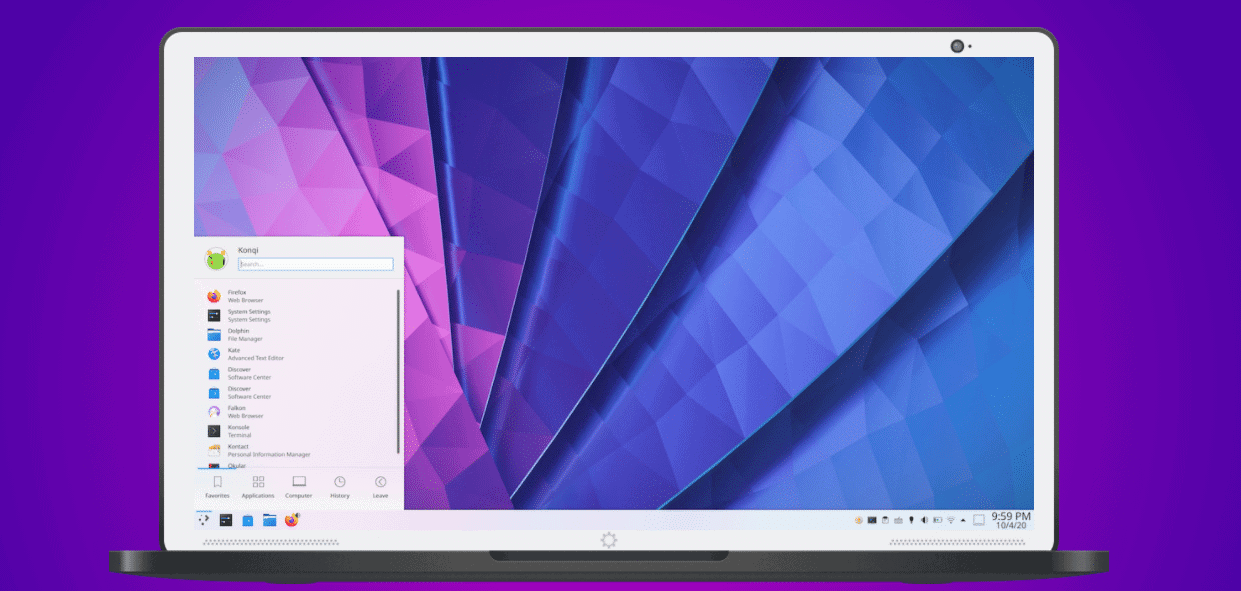Viewport: 1241px width, 591px height.
Task: Open System Settings from the taskbar
Action: [226, 520]
